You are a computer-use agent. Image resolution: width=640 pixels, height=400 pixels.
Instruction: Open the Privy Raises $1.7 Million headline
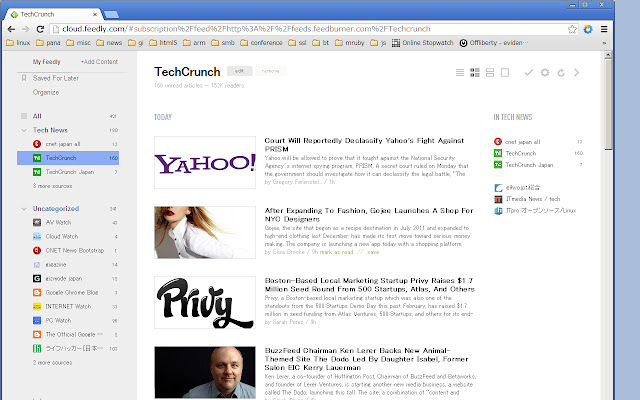coord(369,284)
